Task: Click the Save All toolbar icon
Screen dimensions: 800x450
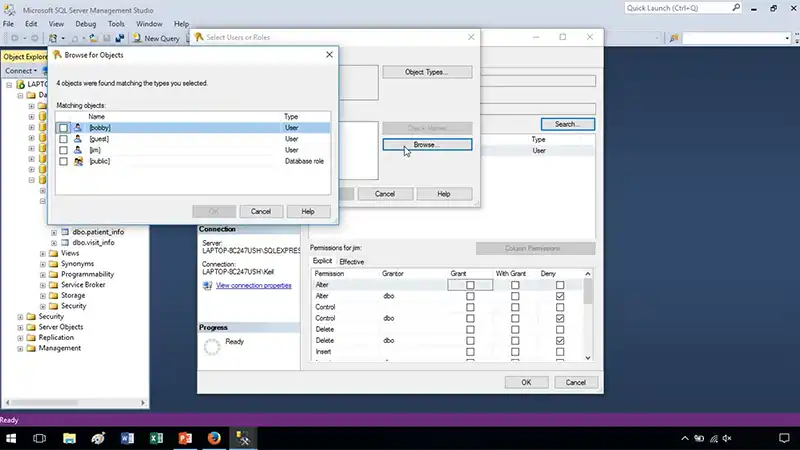Action: coord(119,38)
